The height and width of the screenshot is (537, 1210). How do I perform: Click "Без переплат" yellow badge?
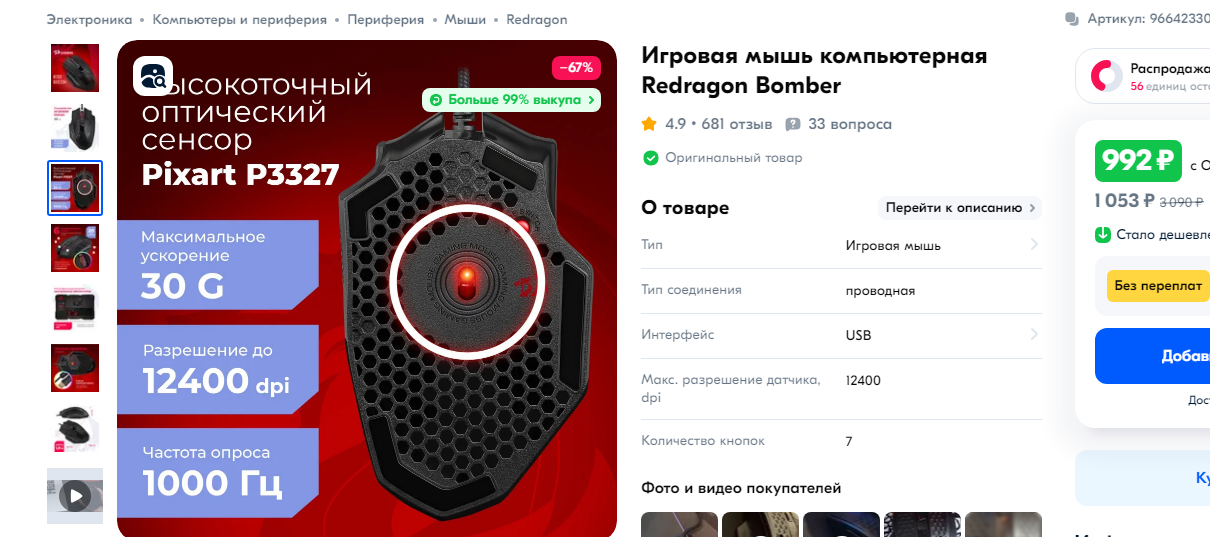point(1158,285)
